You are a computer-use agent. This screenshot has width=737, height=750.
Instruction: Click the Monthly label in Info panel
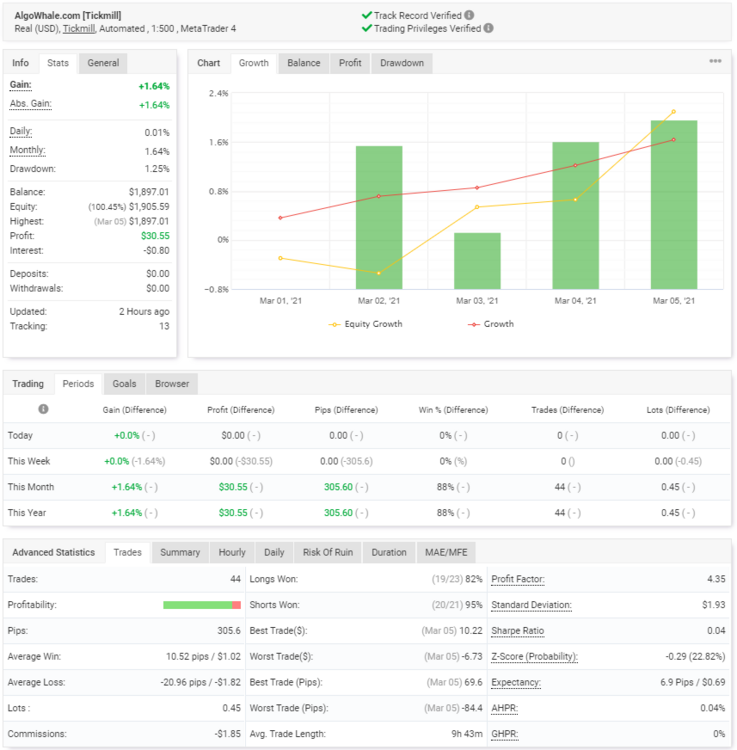click(27, 150)
